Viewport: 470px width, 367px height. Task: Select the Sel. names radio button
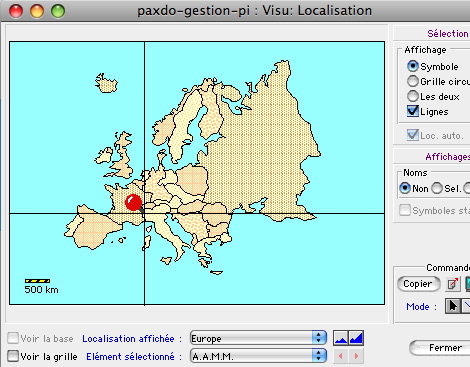[437, 188]
